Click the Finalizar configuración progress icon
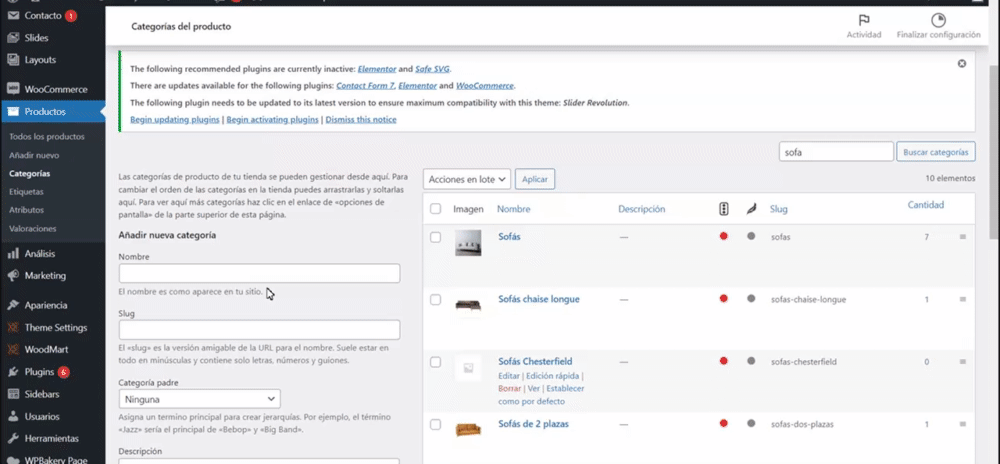The height and width of the screenshot is (464, 1000). click(x=937, y=20)
